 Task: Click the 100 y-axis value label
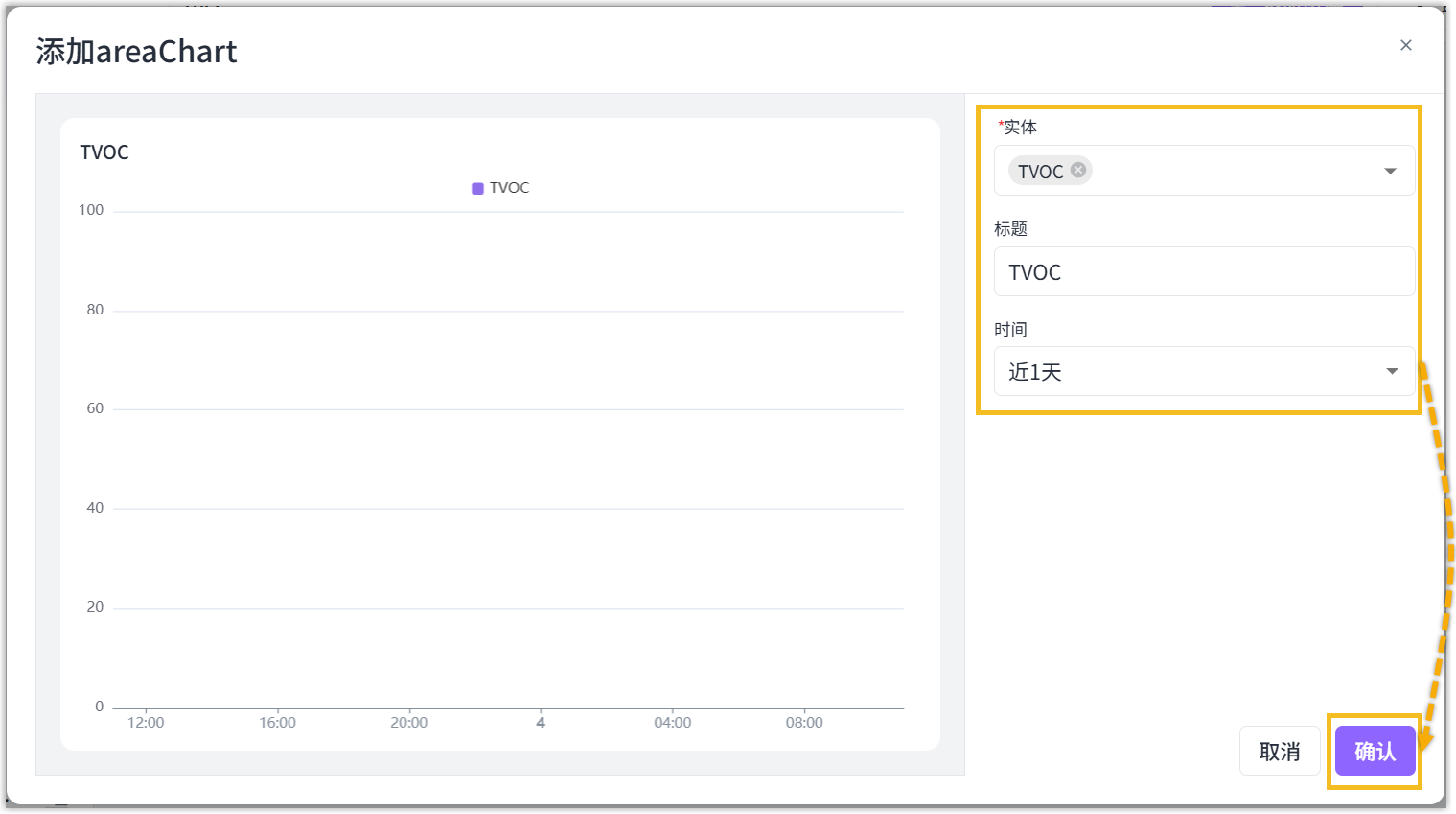tap(91, 210)
